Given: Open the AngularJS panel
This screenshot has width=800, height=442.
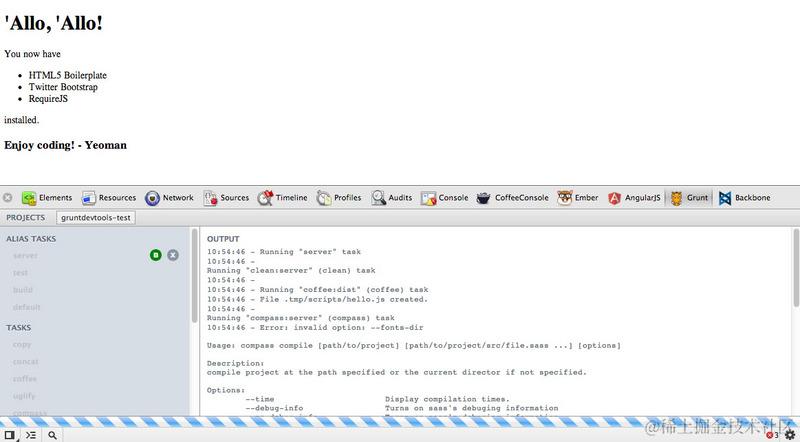Looking at the screenshot, I should click(x=634, y=198).
